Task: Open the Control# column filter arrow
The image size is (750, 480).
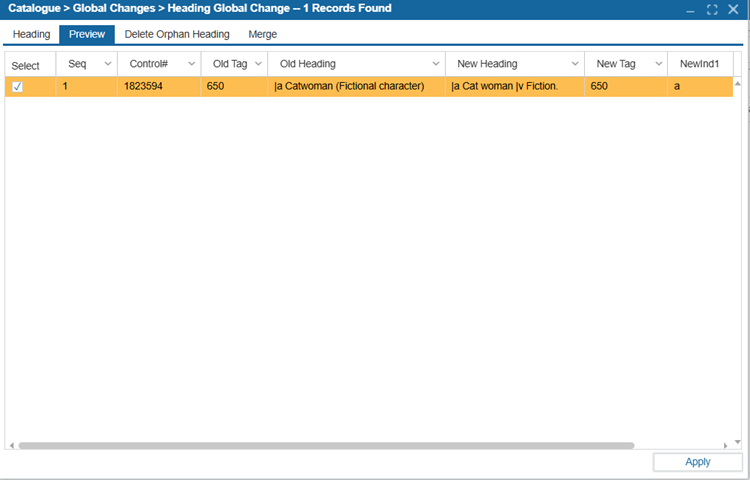Action: (x=191, y=64)
